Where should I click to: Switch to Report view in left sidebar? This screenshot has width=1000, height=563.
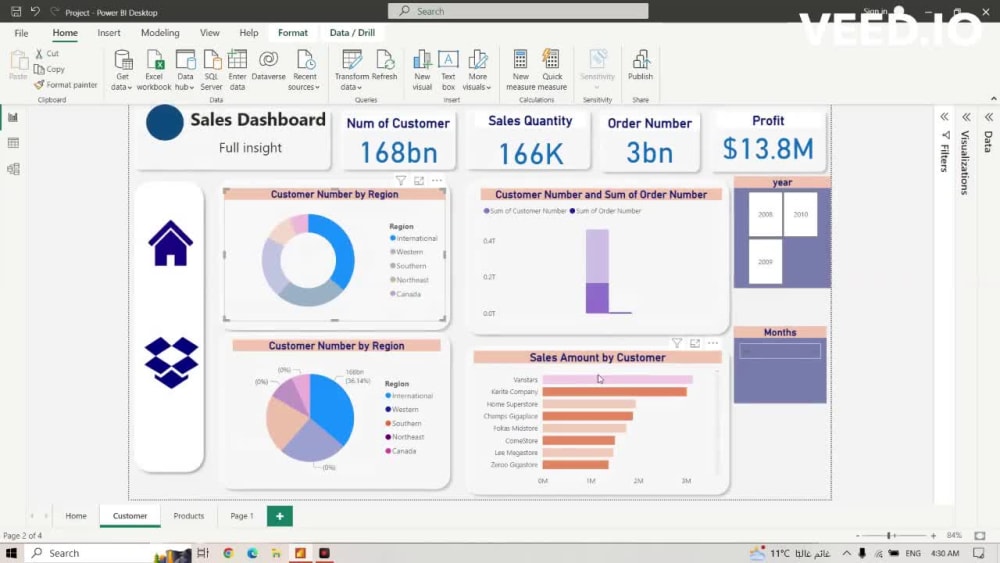click(13, 117)
